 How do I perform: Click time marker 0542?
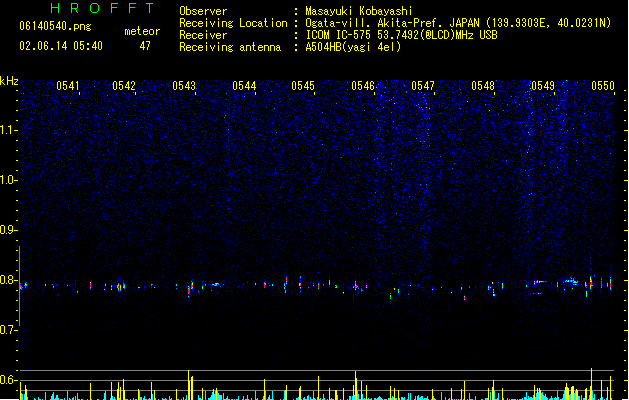[124, 86]
